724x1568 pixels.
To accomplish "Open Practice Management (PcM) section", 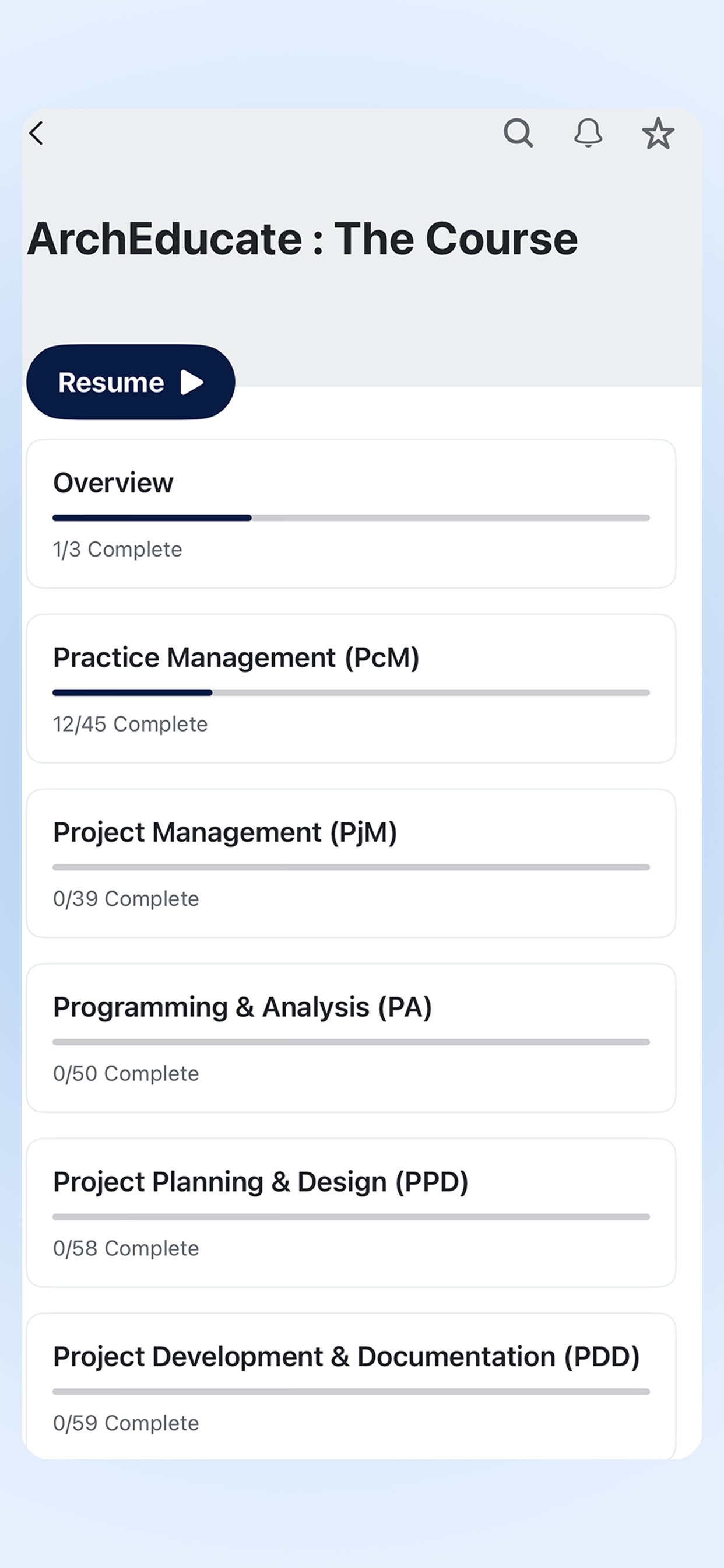I will click(351, 688).
